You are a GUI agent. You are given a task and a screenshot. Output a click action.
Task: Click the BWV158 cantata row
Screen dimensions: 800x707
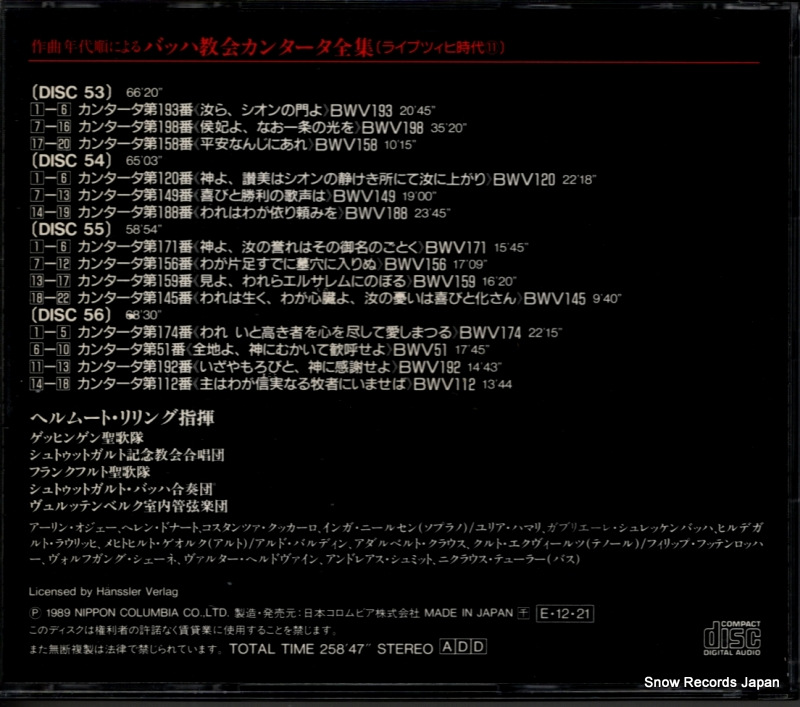point(223,144)
